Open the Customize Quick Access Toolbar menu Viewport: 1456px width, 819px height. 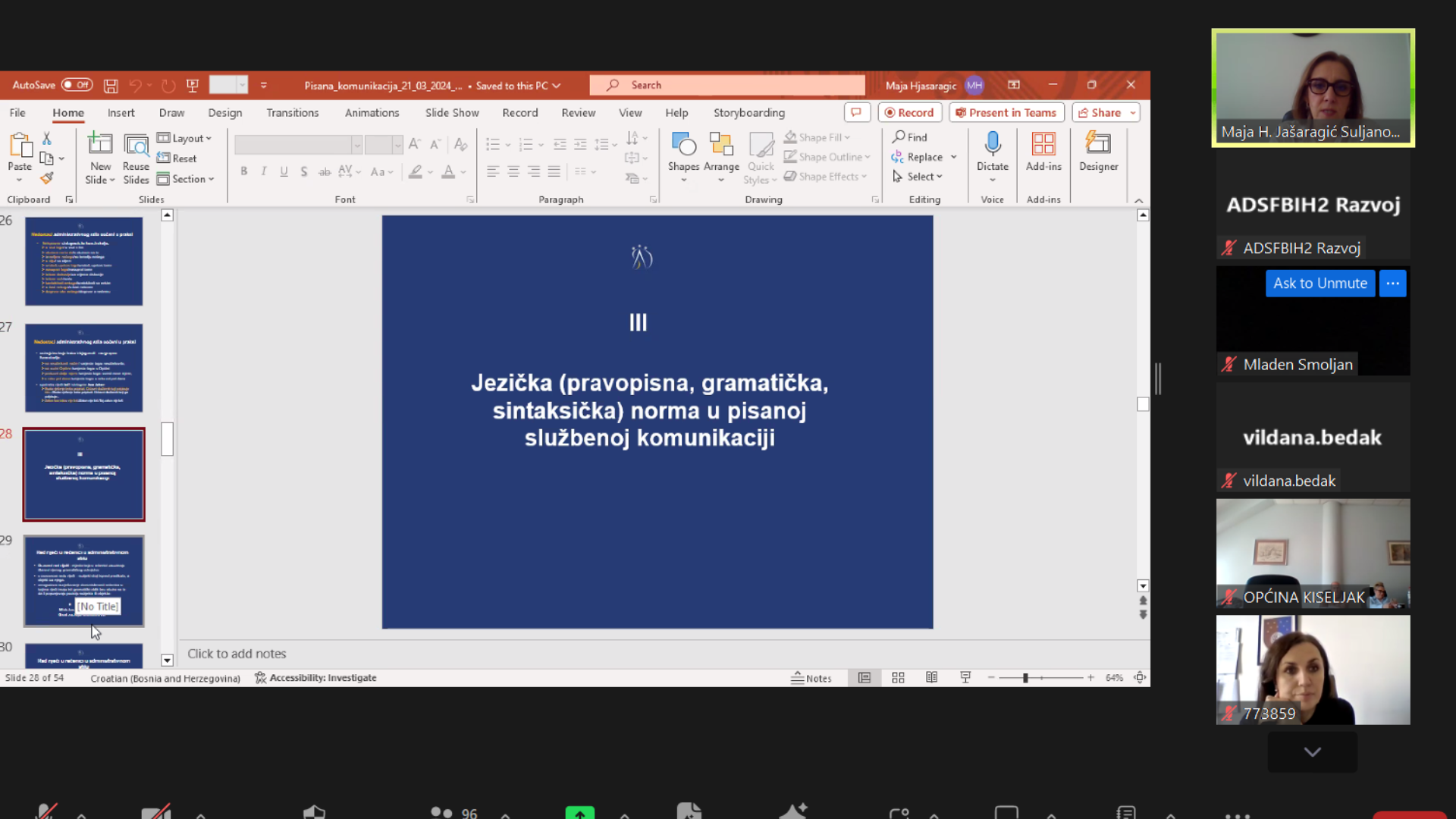click(x=264, y=86)
